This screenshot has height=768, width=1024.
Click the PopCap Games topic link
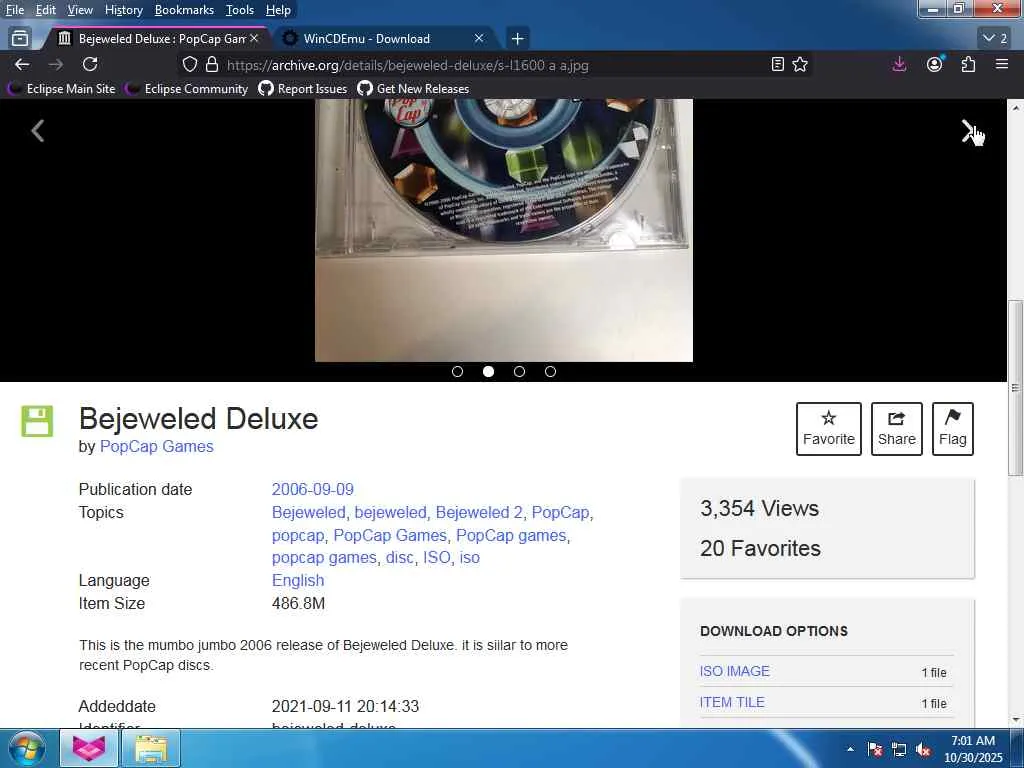point(390,536)
